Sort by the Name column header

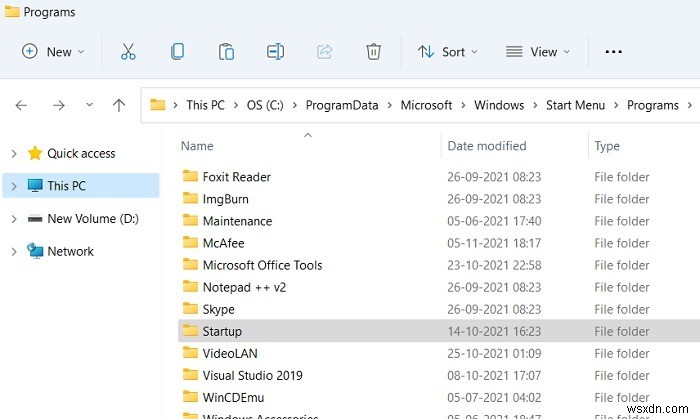tap(197, 146)
